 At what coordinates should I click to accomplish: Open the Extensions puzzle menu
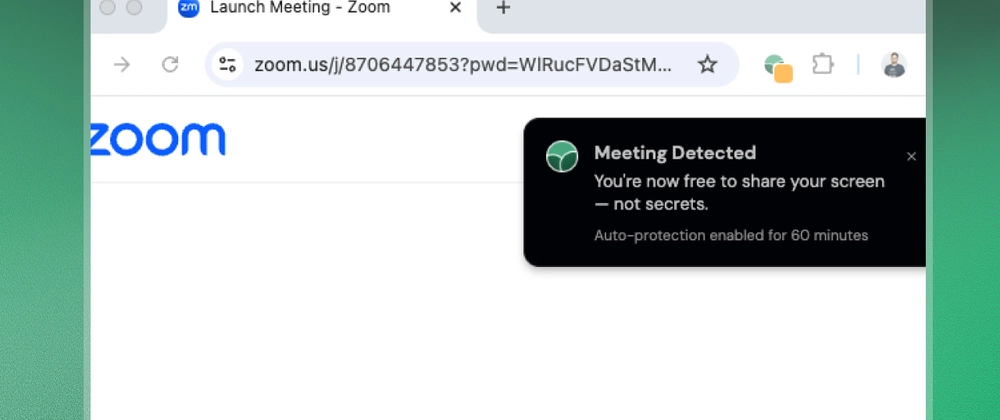click(x=823, y=64)
